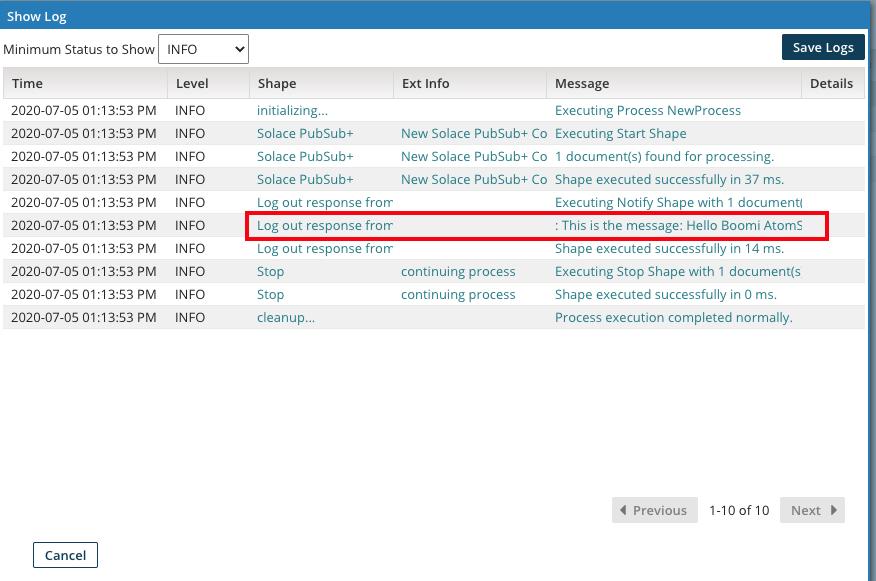Sort by the Level column header
Viewport: 876px width, 581px height.
tap(192, 84)
